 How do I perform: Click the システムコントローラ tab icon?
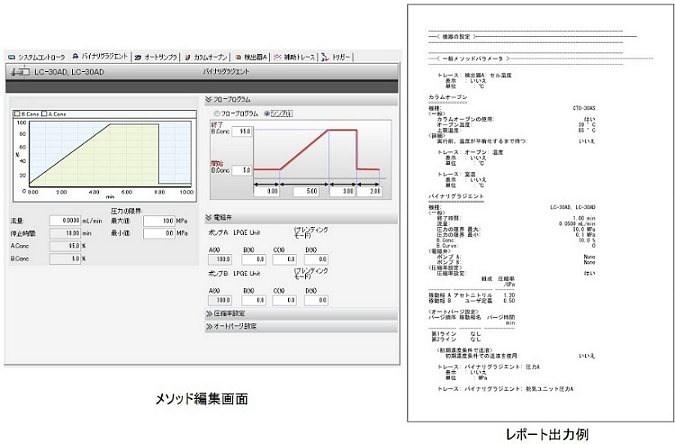[x=12, y=57]
